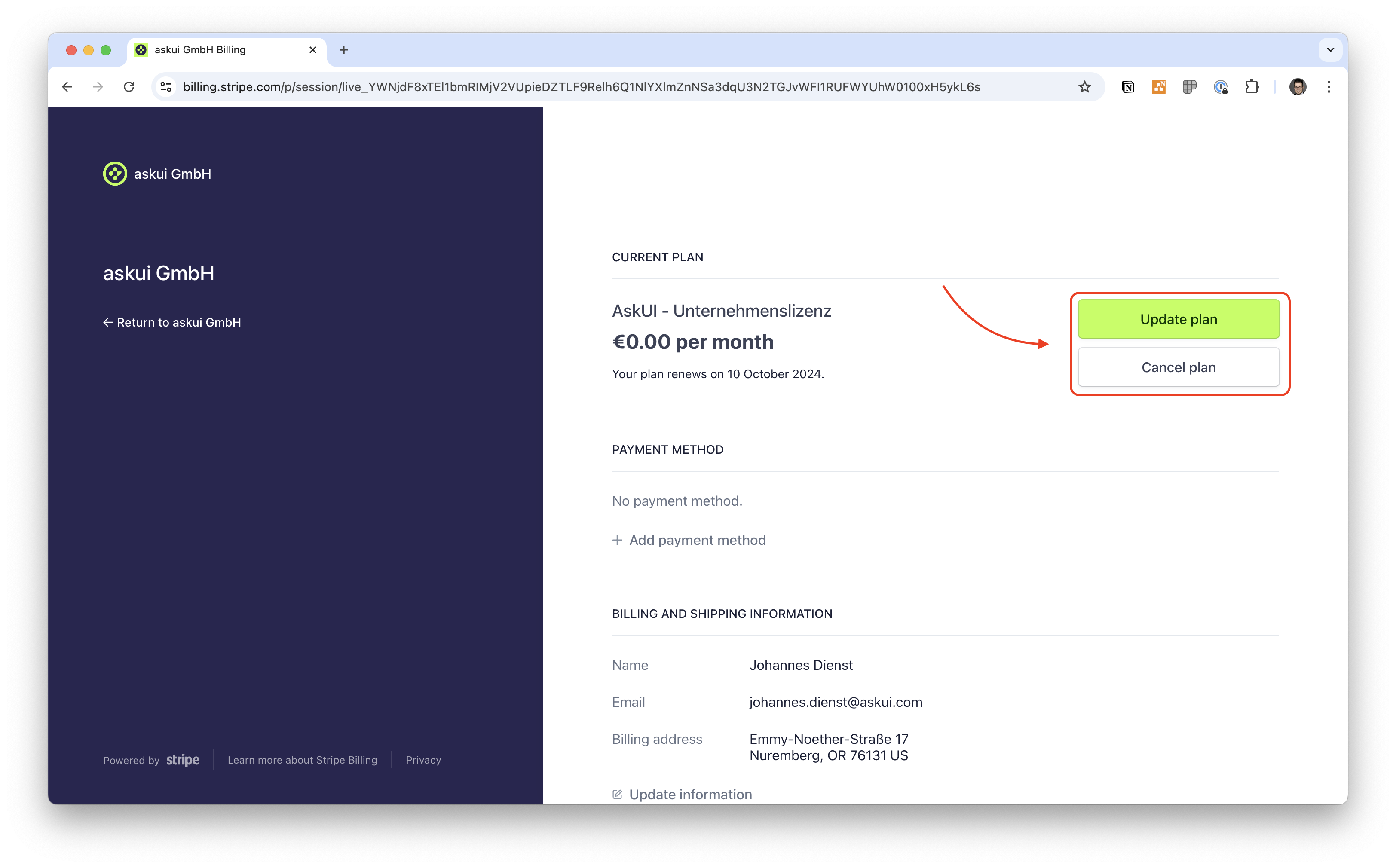Screen dimensions: 1396x868
Task: Open the Extensions puzzle icon
Action: tap(1252, 87)
